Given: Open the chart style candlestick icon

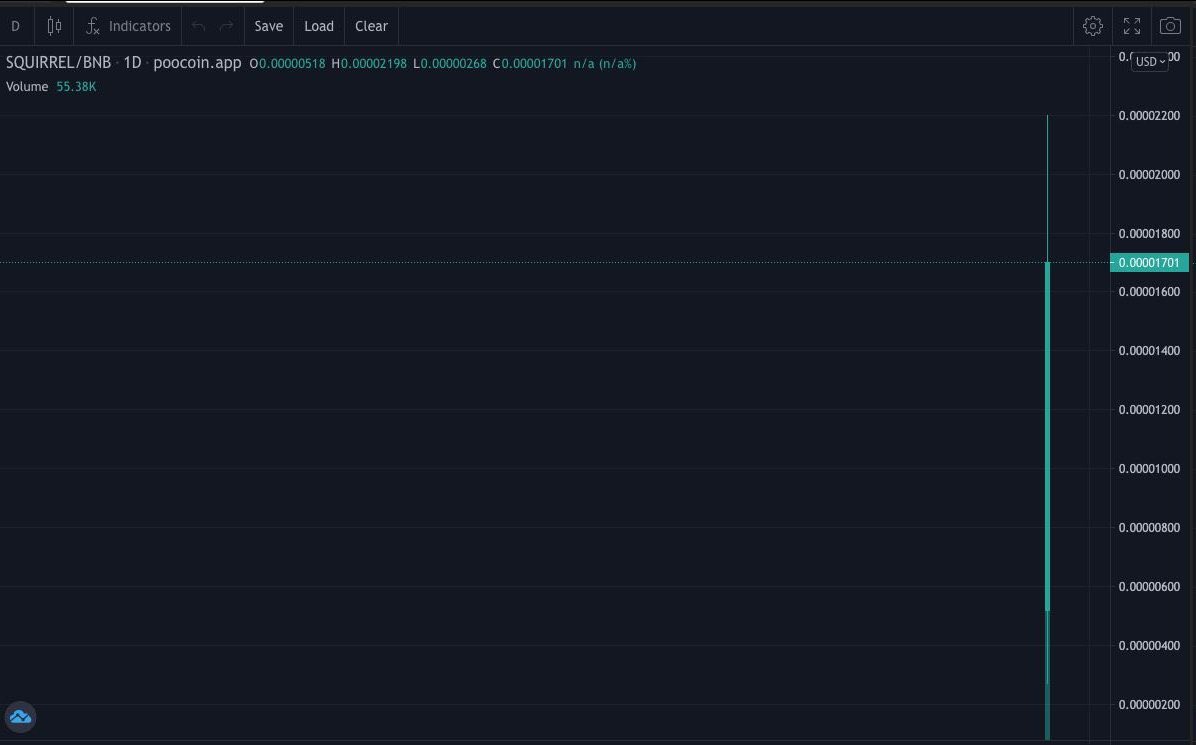Looking at the screenshot, I should pos(54,25).
